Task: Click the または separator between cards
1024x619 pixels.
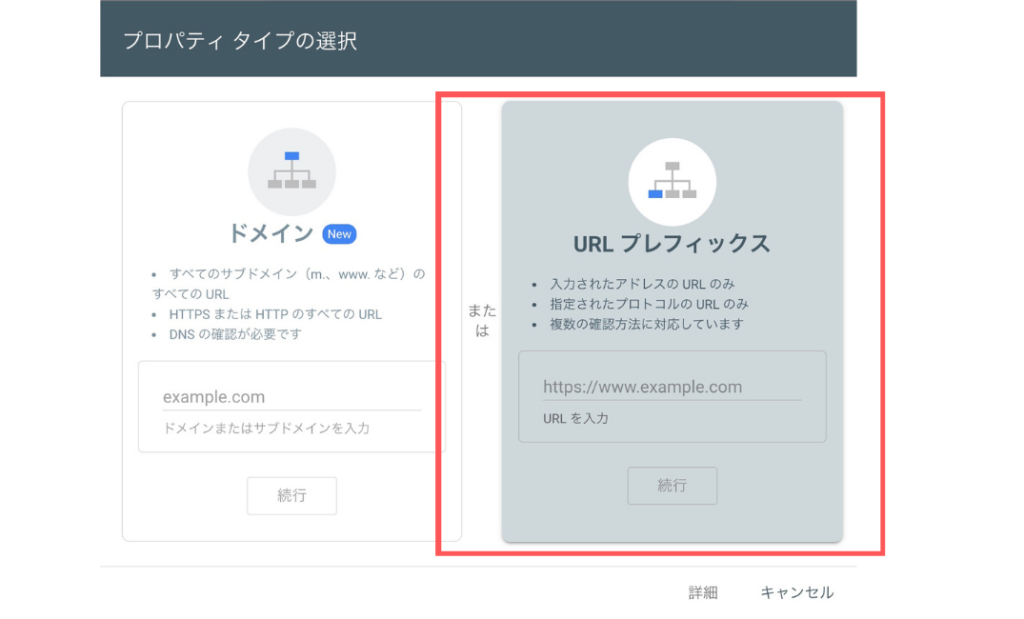Action: (x=481, y=321)
